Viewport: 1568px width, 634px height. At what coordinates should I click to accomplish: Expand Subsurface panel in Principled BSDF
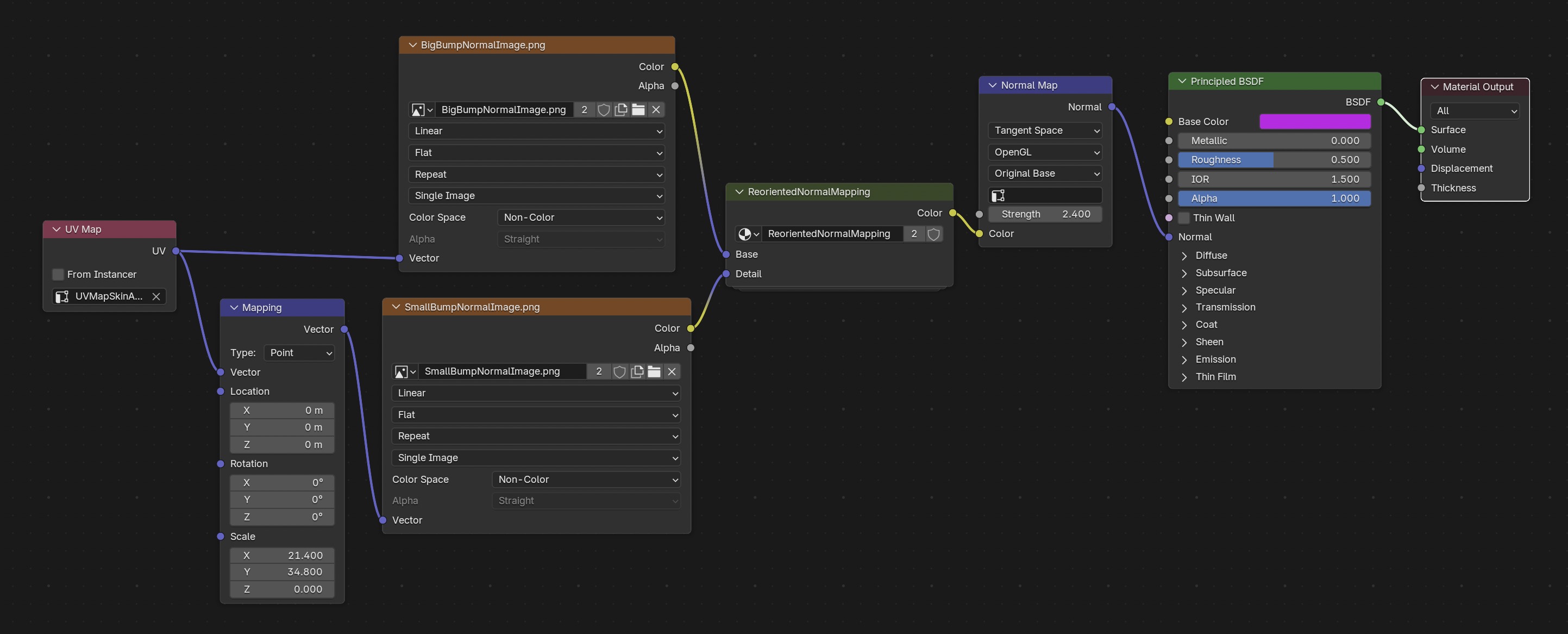point(1184,273)
